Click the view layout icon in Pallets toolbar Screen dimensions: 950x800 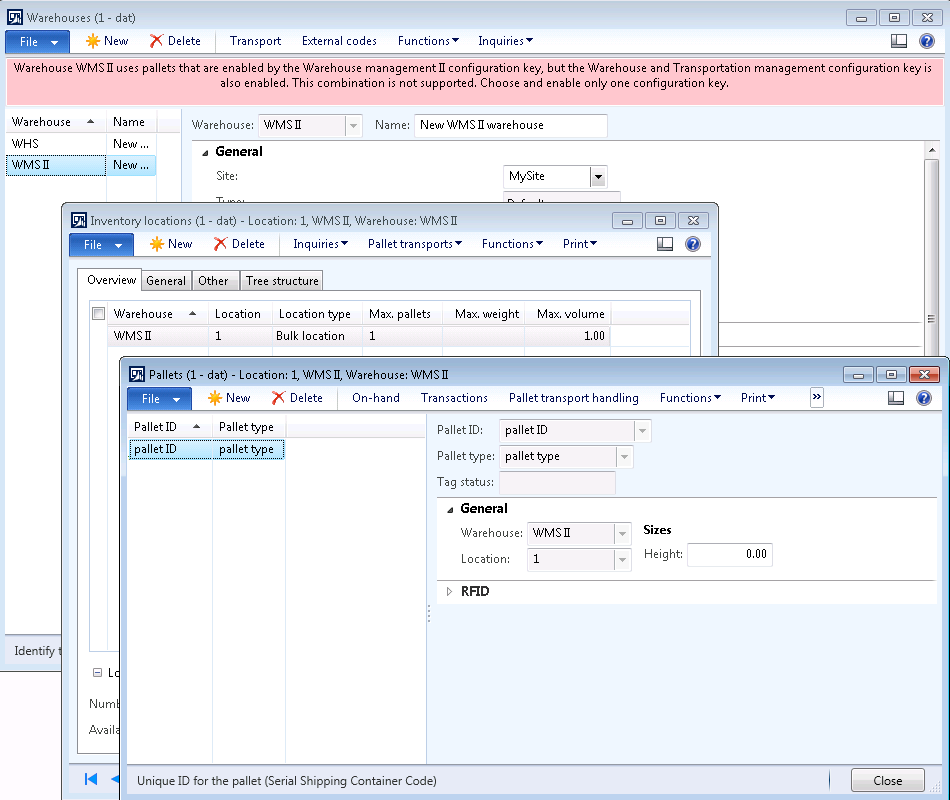click(897, 398)
